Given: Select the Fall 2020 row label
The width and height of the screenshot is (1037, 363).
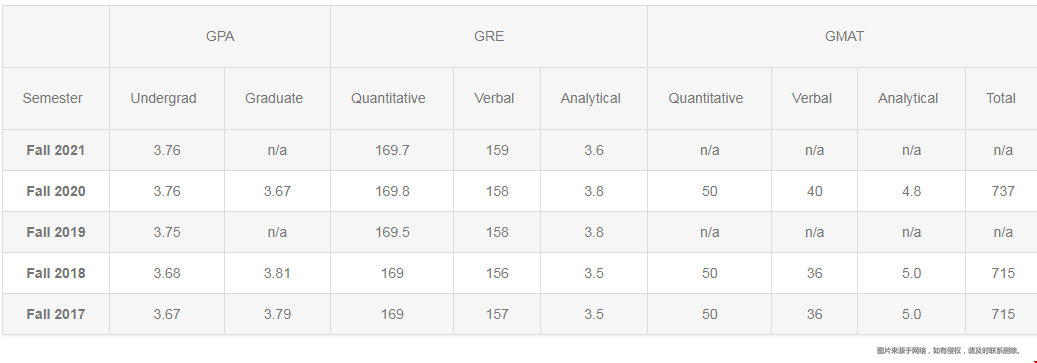Looking at the screenshot, I should 56,191.
